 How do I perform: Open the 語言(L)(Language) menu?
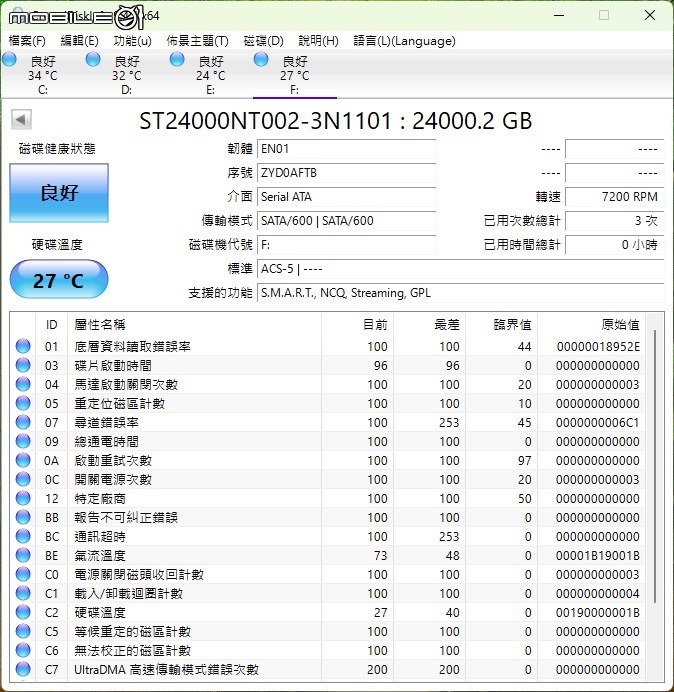404,41
